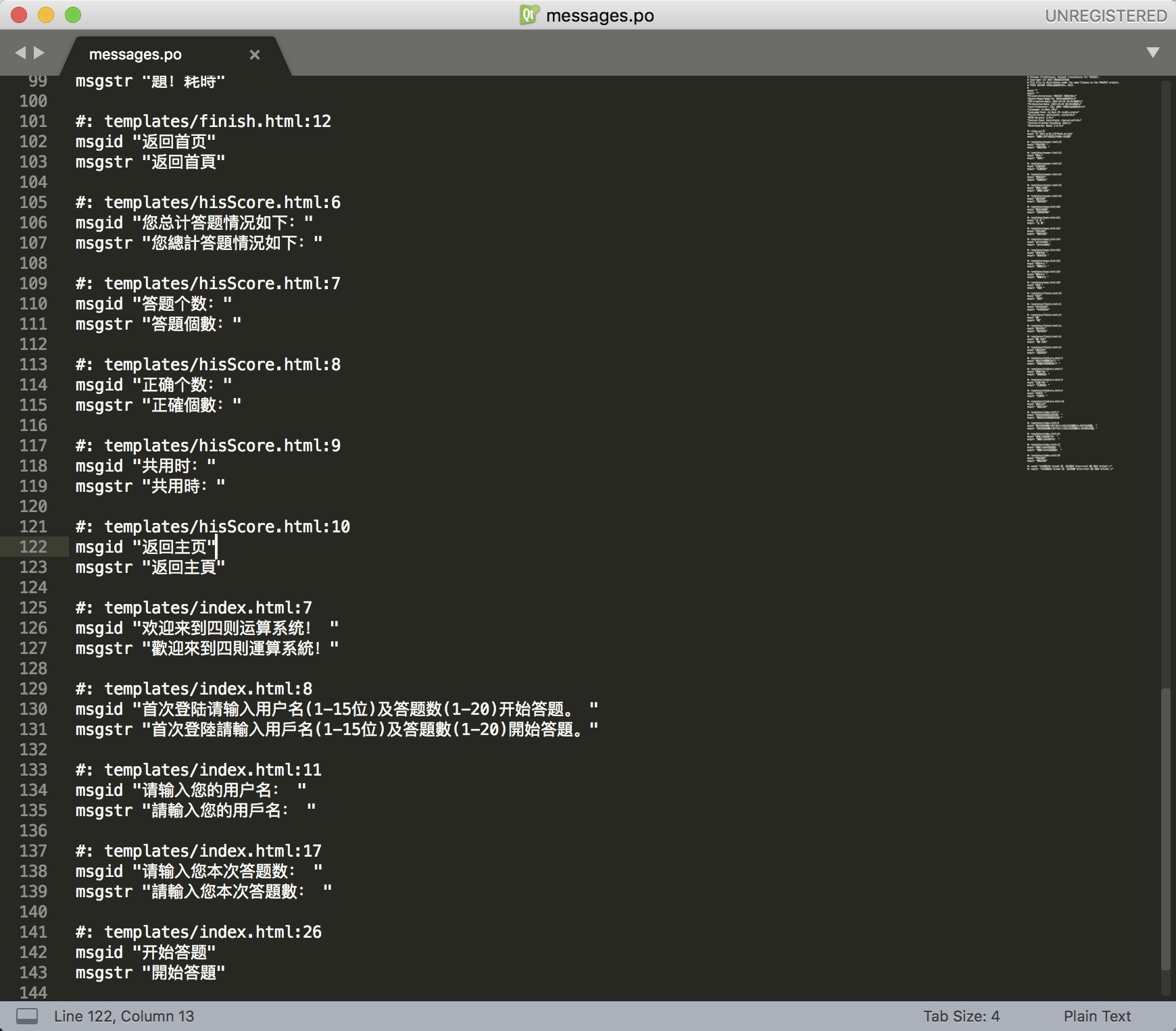Click line number 144 in gutter
This screenshot has height=1031, width=1176.
(33, 992)
